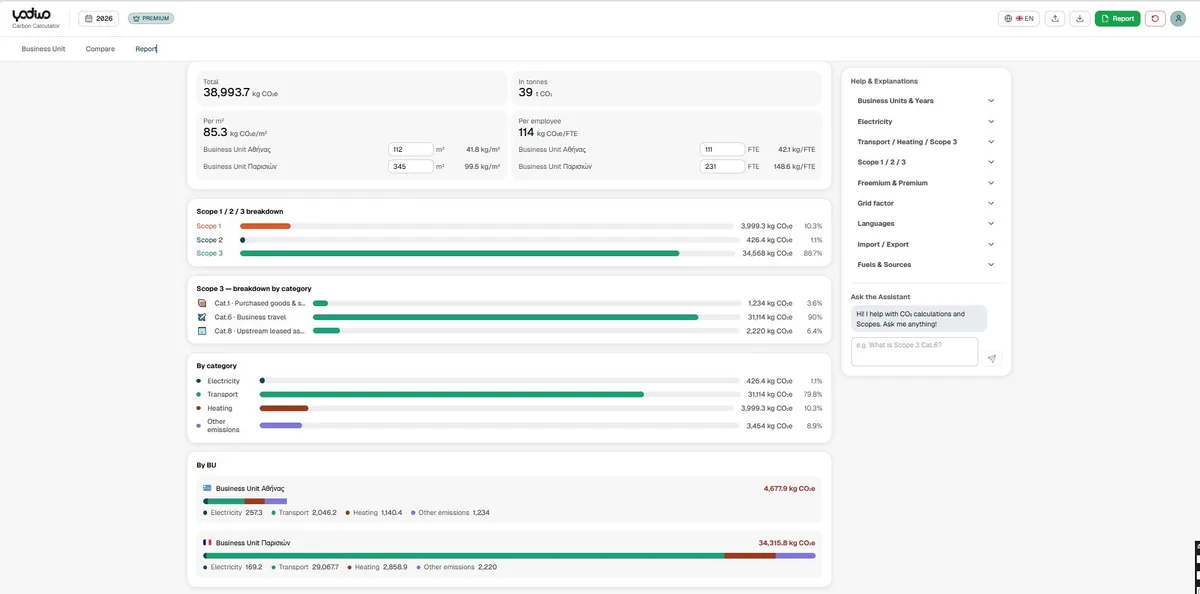The height and width of the screenshot is (594, 1200).
Task: Switch to the Business Unit tab
Action: point(43,49)
